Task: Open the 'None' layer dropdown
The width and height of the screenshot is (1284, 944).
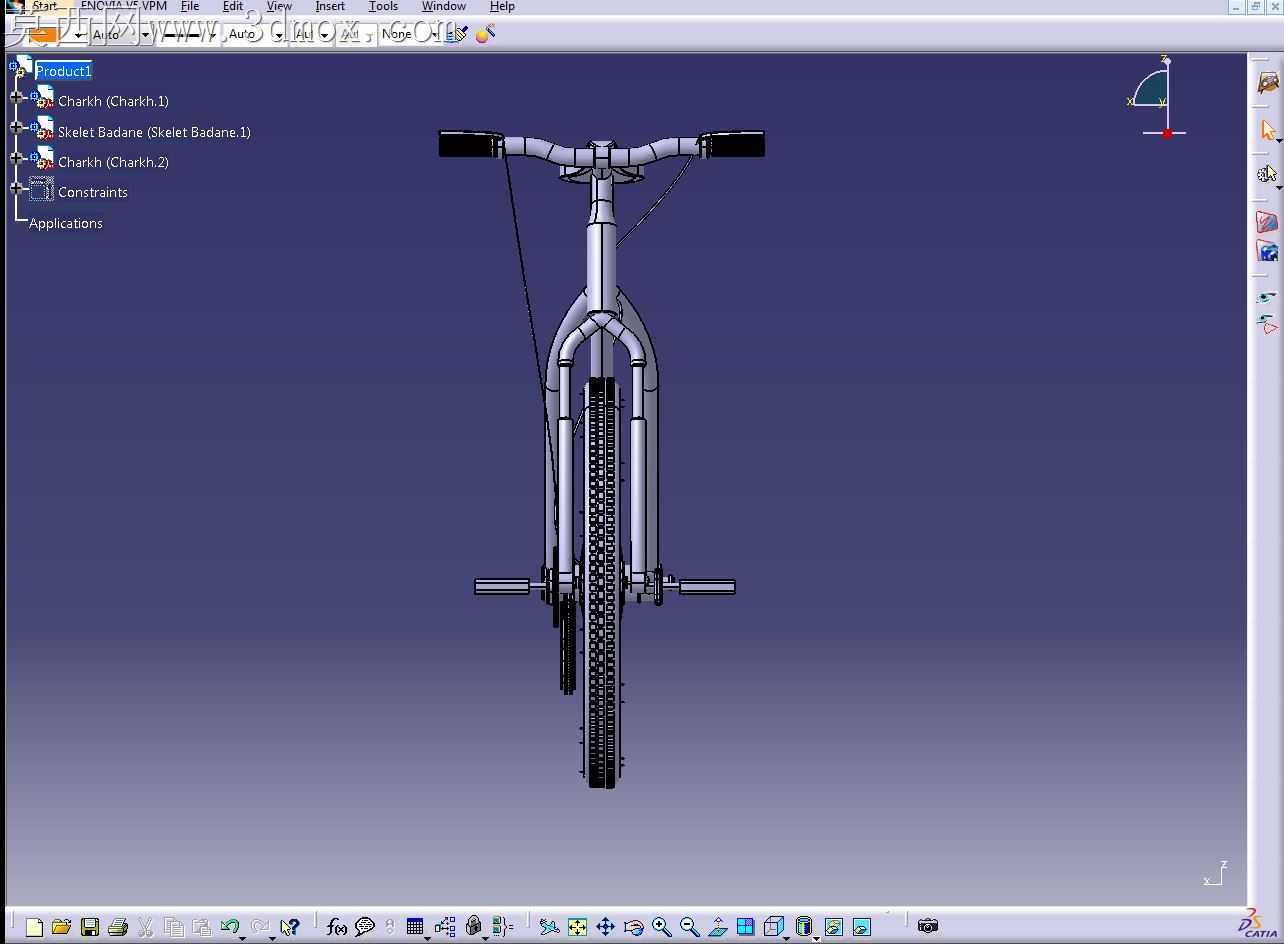Action: click(437, 34)
